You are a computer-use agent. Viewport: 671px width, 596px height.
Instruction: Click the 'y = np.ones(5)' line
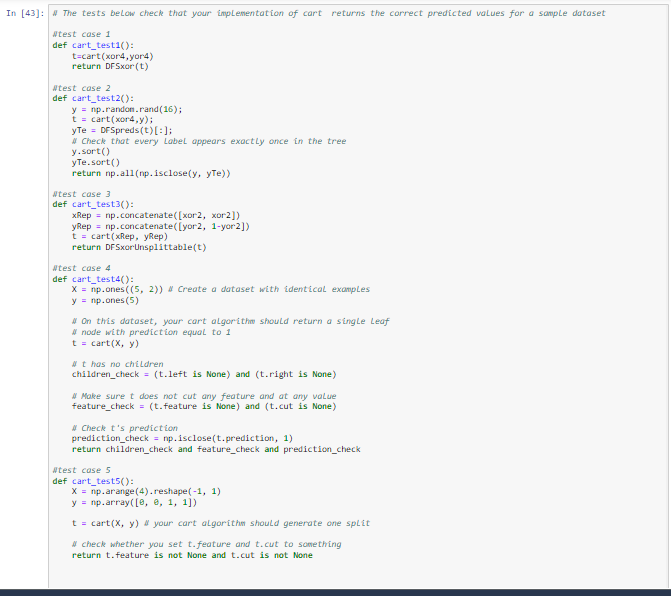pos(105,300)
